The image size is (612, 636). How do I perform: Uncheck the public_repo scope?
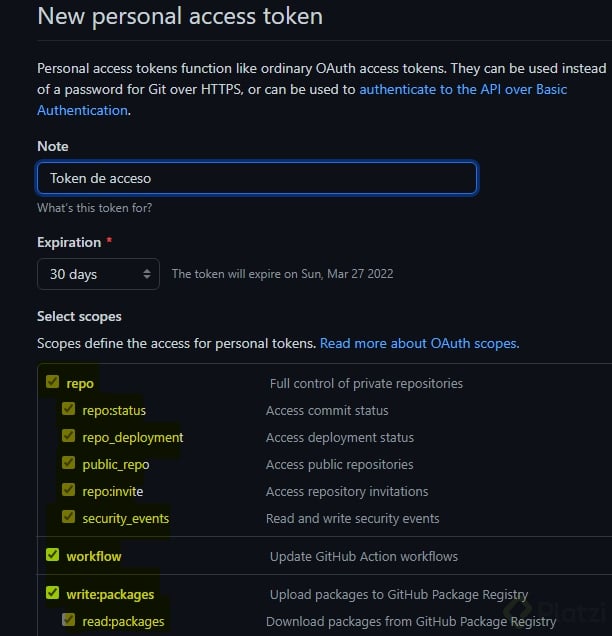pos(68,463)
